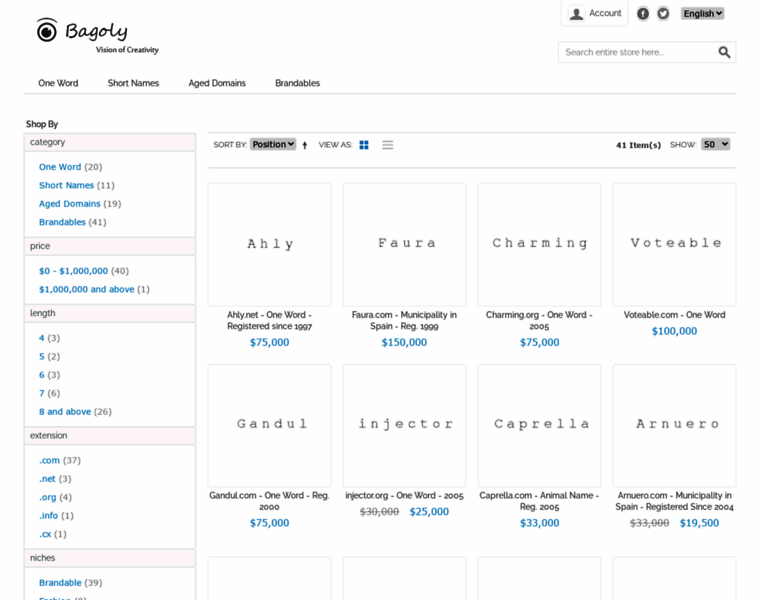Click the $25,000 injector sale price
Viewport: 760px width, 600px height.
[x=429, y=512]
